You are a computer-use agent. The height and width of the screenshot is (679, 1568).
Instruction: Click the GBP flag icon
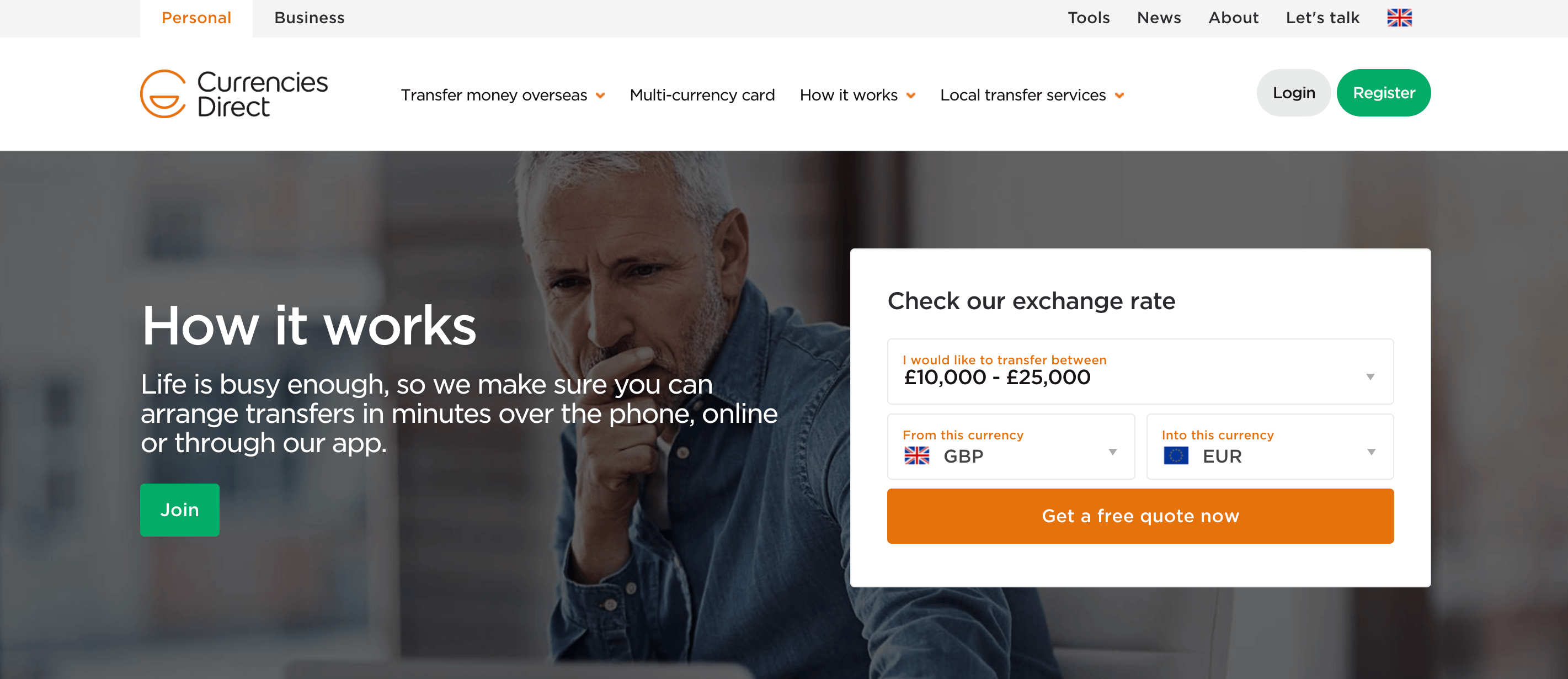click(x=916, y=455)
